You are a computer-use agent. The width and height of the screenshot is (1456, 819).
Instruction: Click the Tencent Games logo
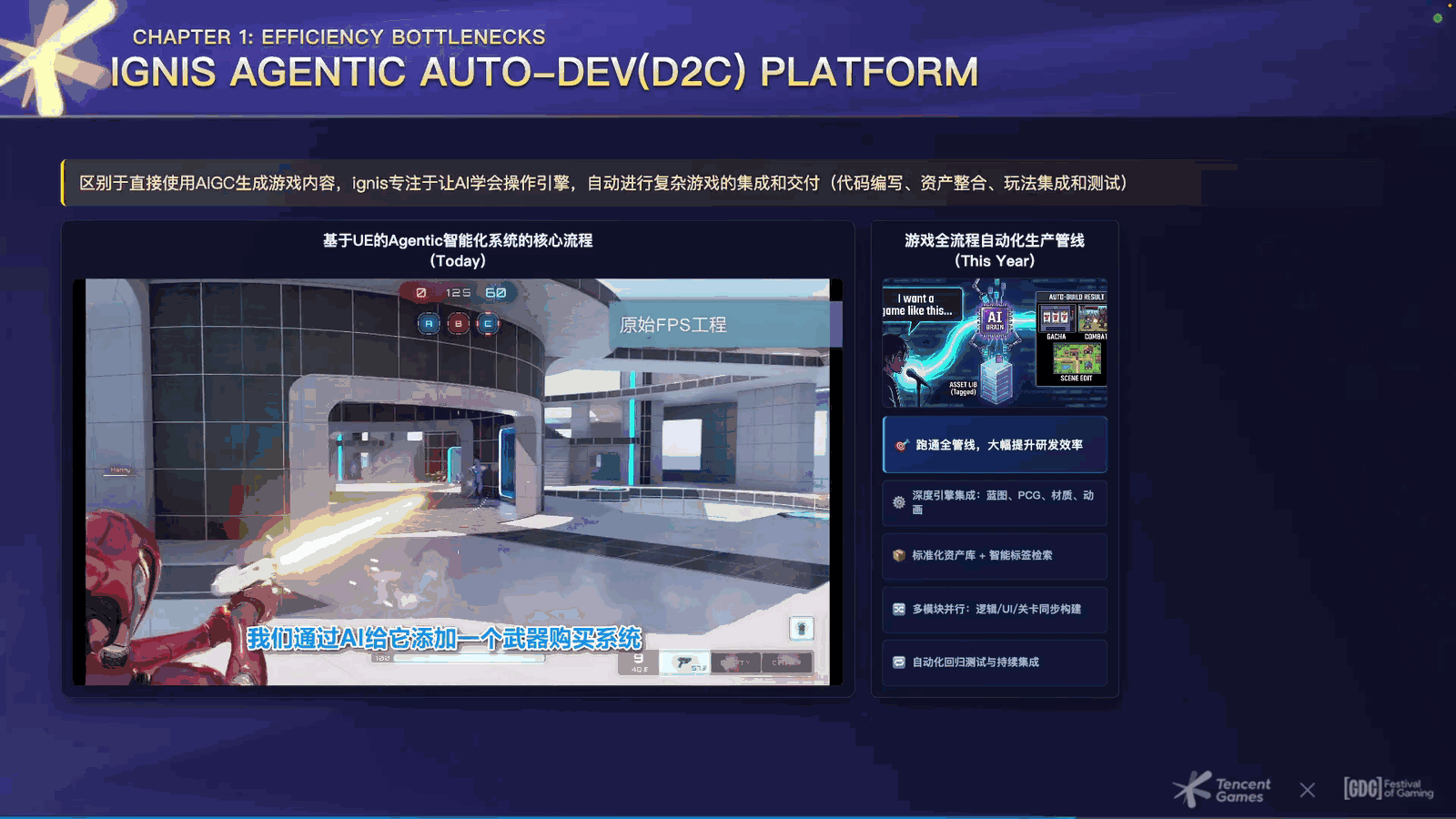(x=1222, y=789)
